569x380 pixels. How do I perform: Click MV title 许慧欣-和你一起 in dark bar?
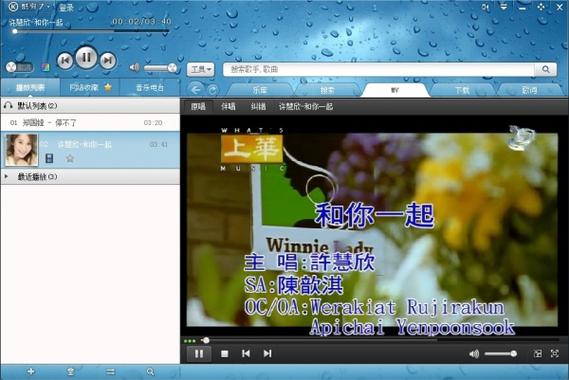[x=306, y=106]
